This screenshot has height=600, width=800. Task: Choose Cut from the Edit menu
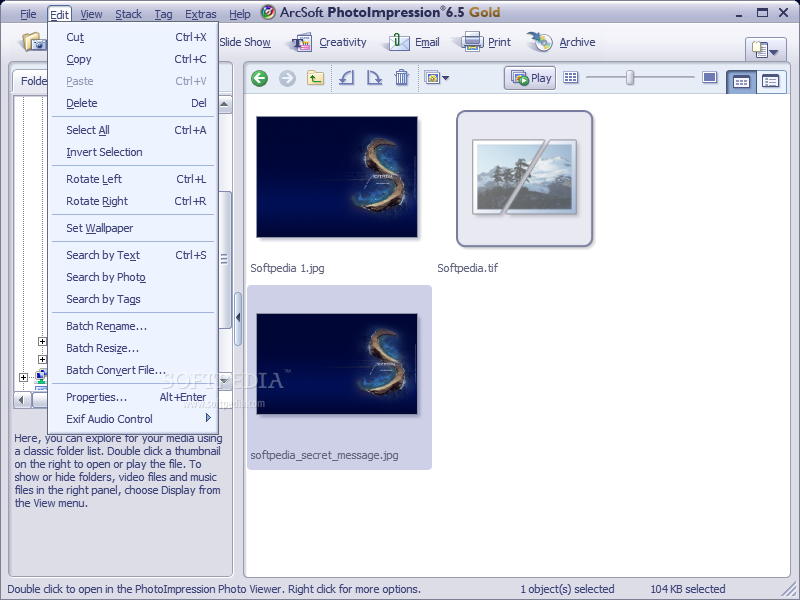click(x=134, y=37)
